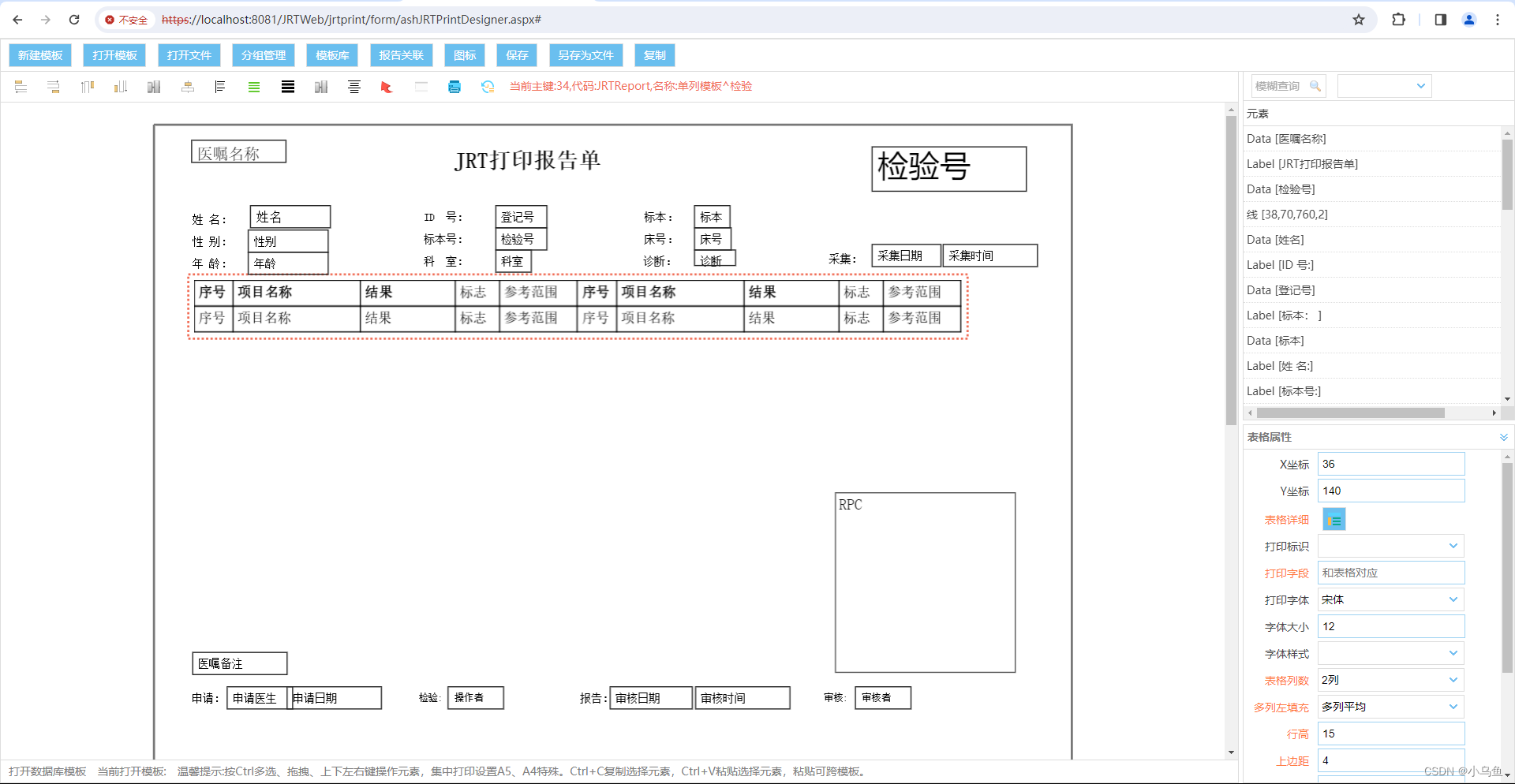The height and width of the screenshot is (784, 1515).
Task: Open table details via blue list icon
Action: point(1334,520)
